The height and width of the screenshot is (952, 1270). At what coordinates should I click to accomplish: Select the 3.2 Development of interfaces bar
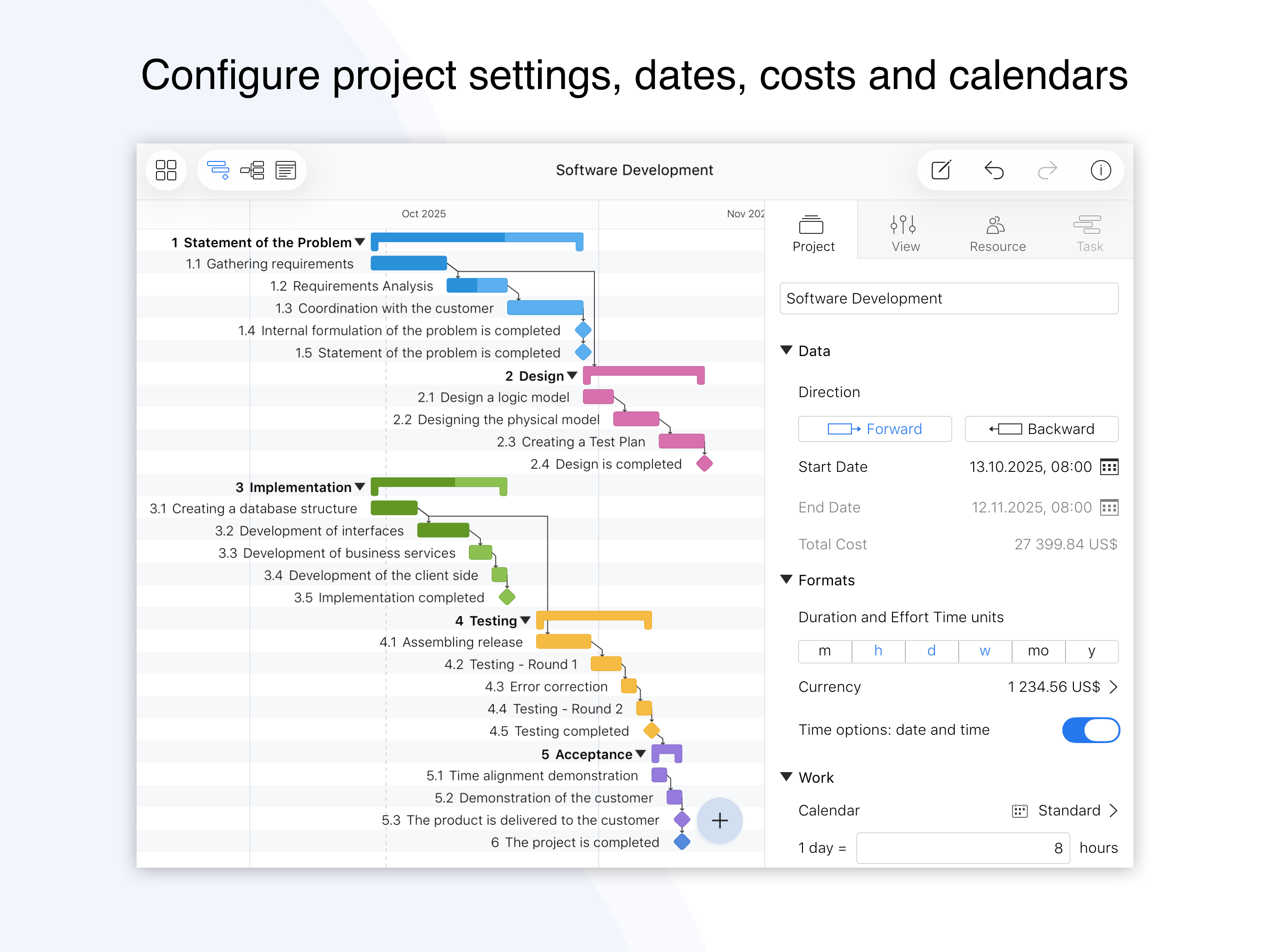pos(443,530)
